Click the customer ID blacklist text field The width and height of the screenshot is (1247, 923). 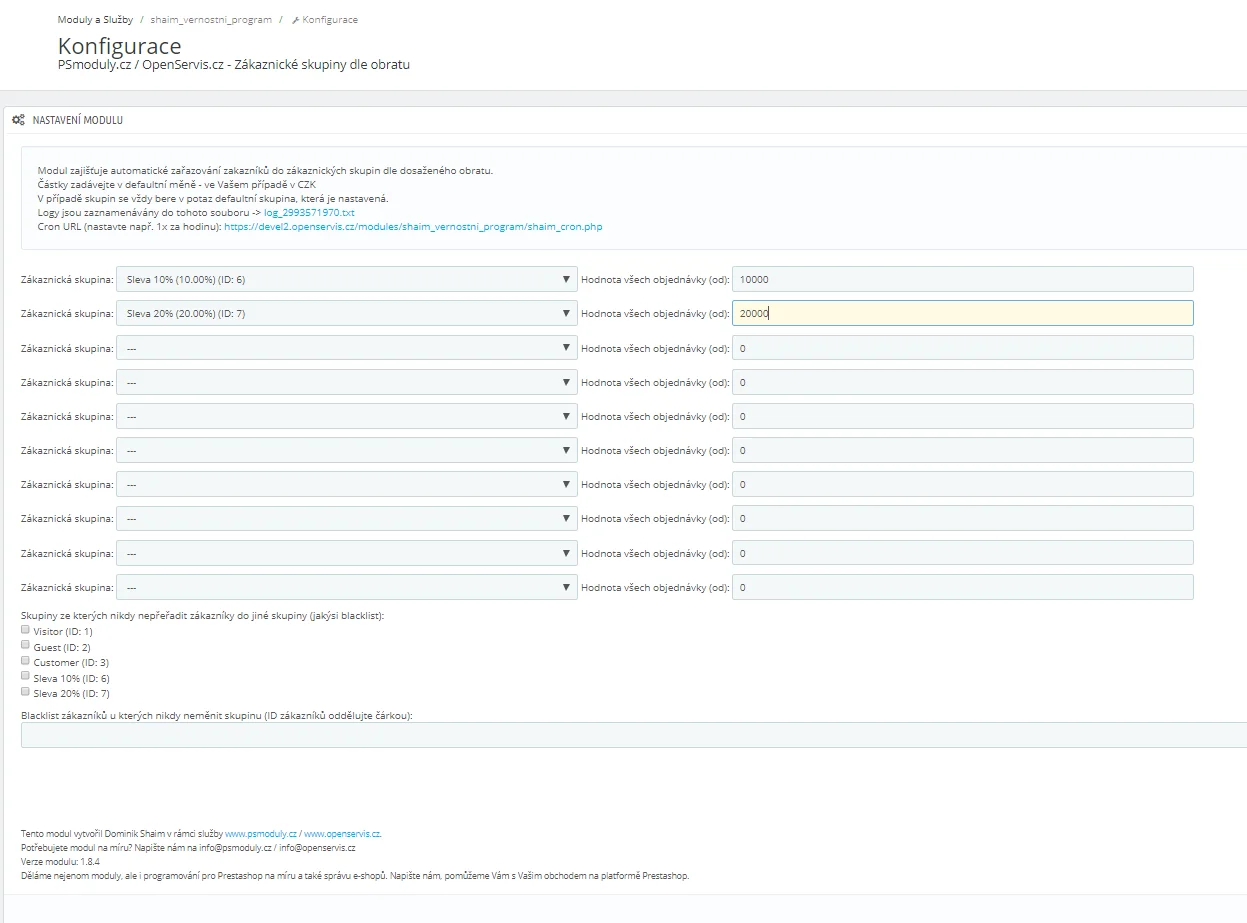[632, 735]
